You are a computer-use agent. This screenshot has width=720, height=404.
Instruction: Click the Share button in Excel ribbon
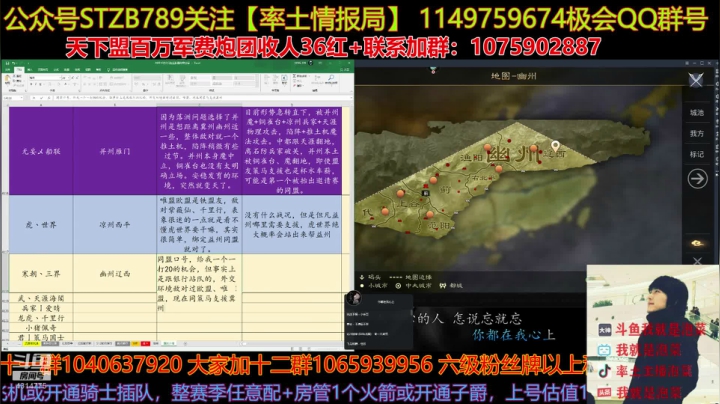[x=345, y=70]
